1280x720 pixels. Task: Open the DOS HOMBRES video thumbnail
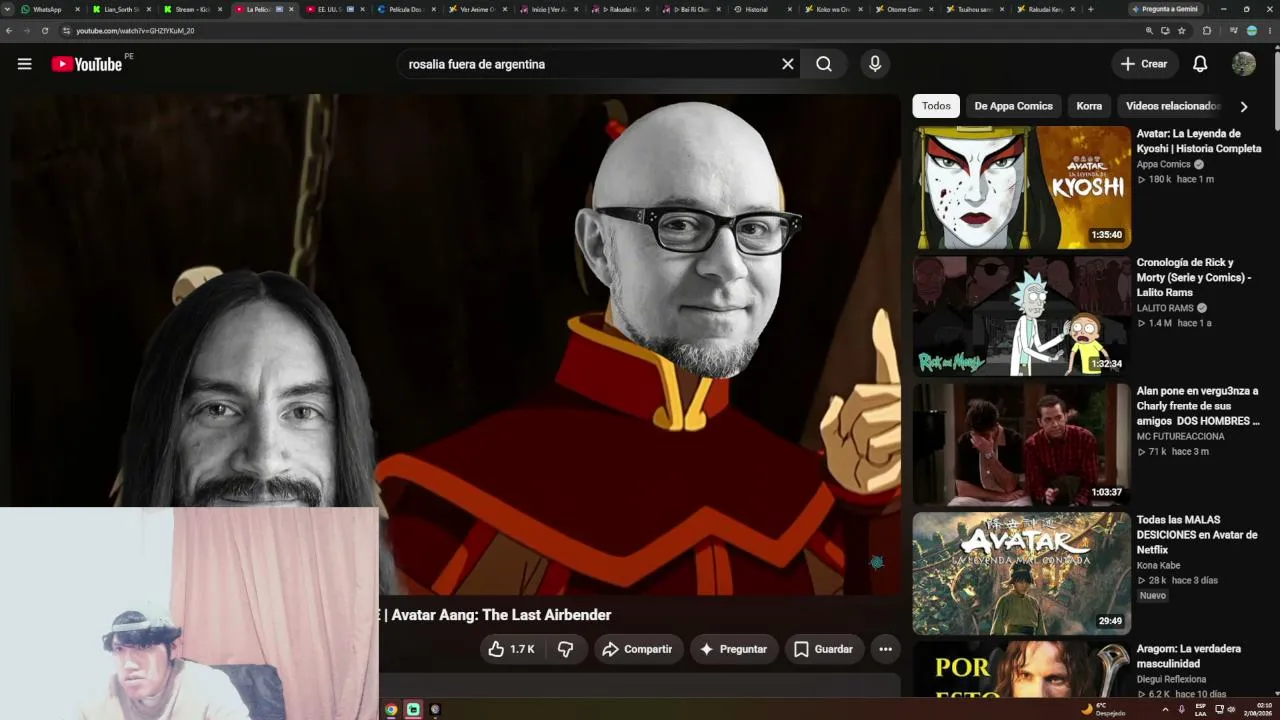coord(1022,445)
